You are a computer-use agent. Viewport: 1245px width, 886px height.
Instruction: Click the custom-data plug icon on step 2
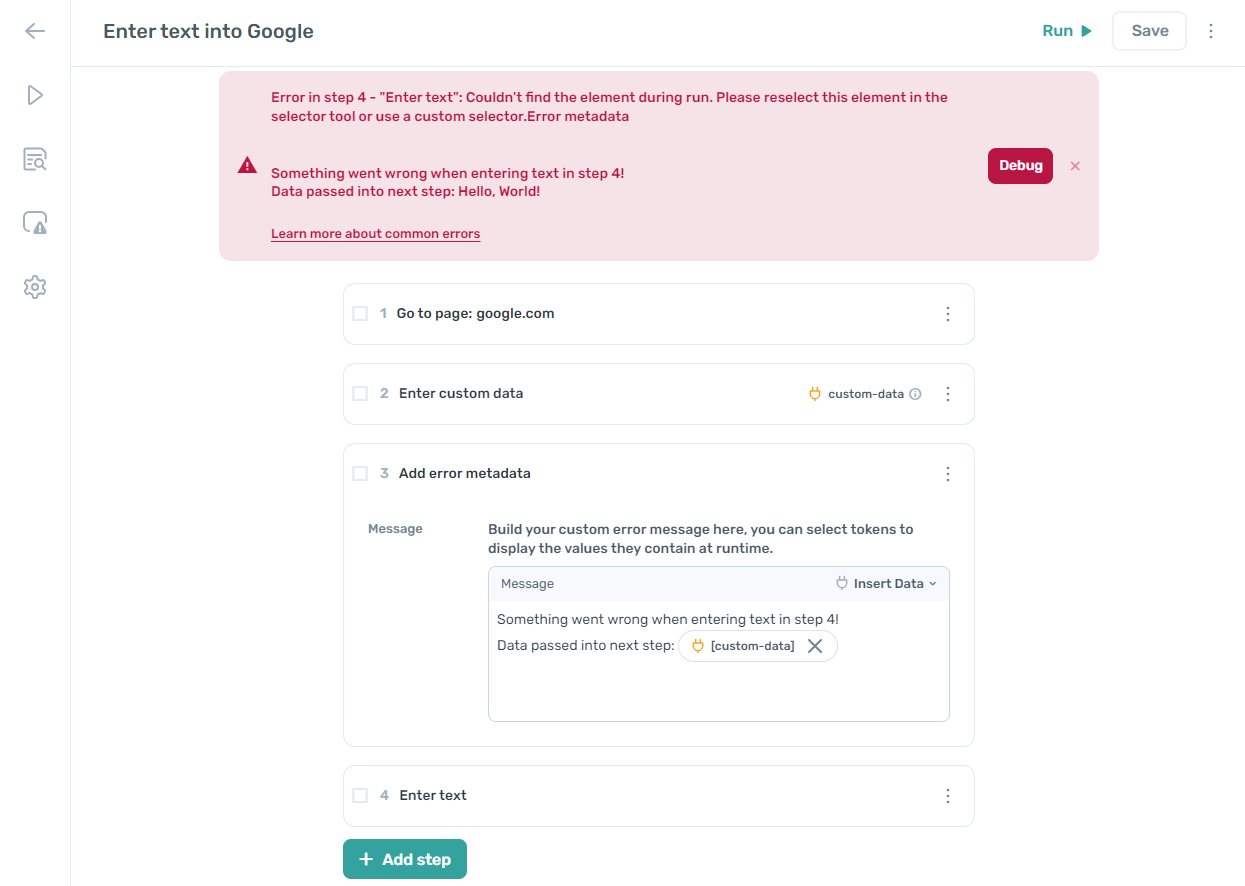tap(815, 393)
